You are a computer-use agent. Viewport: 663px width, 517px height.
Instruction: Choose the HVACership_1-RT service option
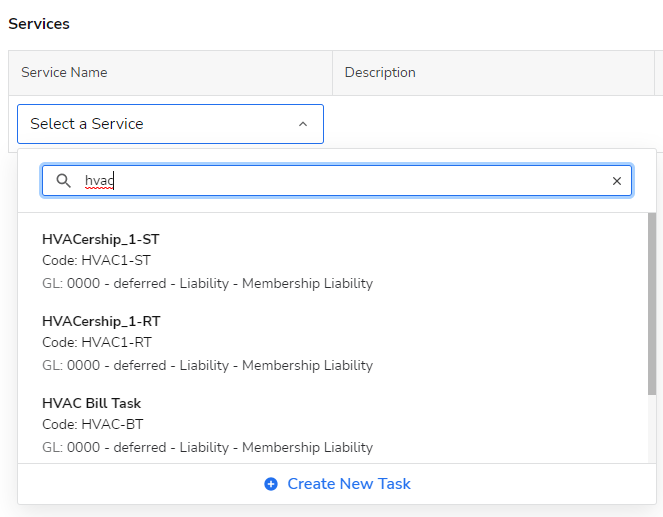tap(100, 321)
